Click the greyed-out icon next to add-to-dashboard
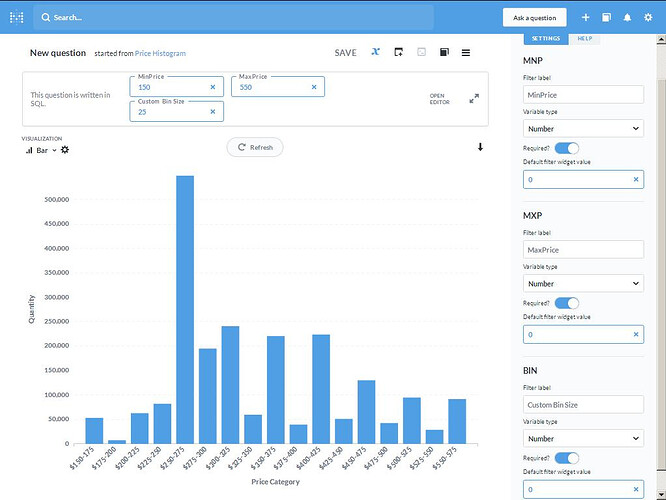Screen dimensions: 666x500 point(421,52)
